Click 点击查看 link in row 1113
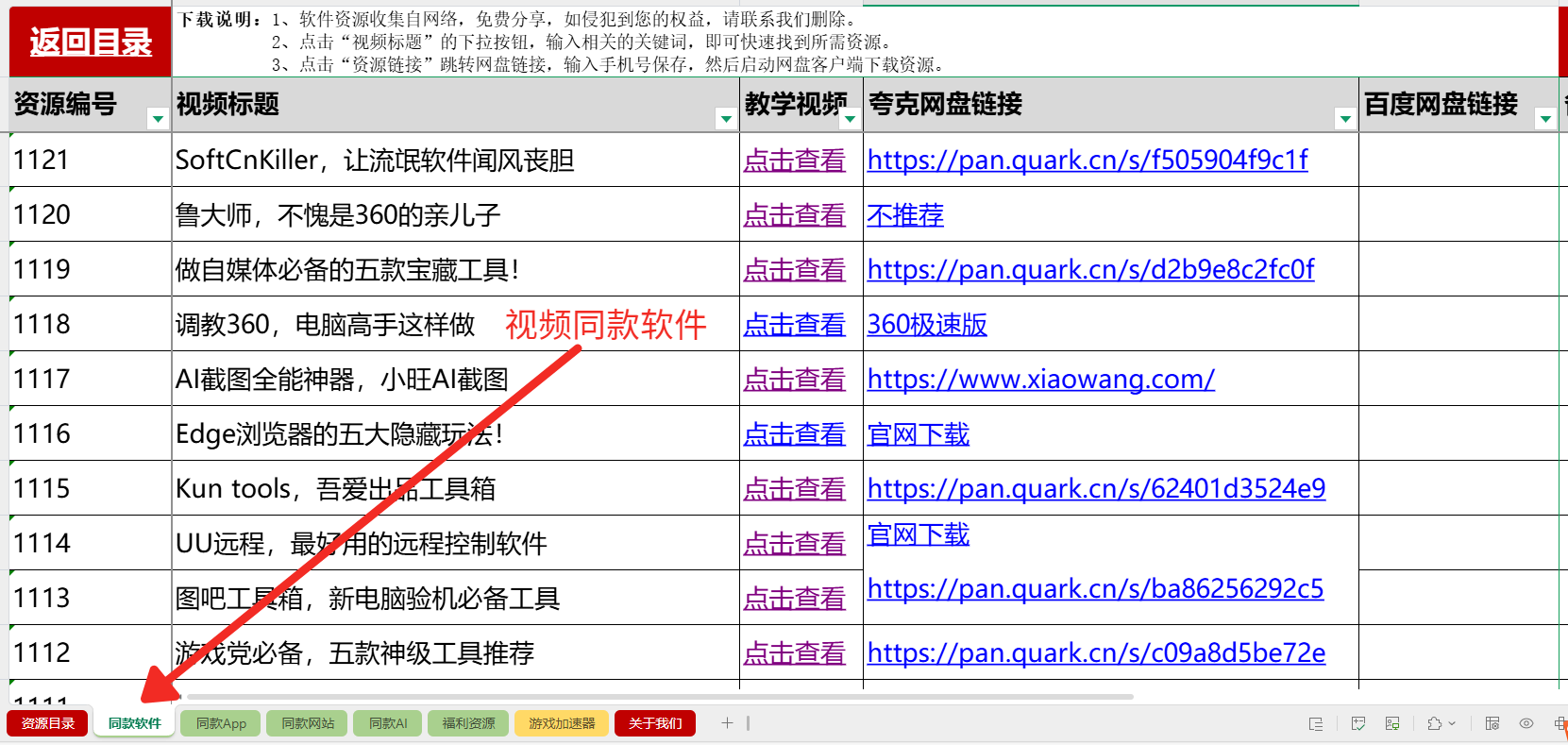Image resolution: width=1568 pixels, height=745 pixels. pyautogui.click(x=795, y=599)
